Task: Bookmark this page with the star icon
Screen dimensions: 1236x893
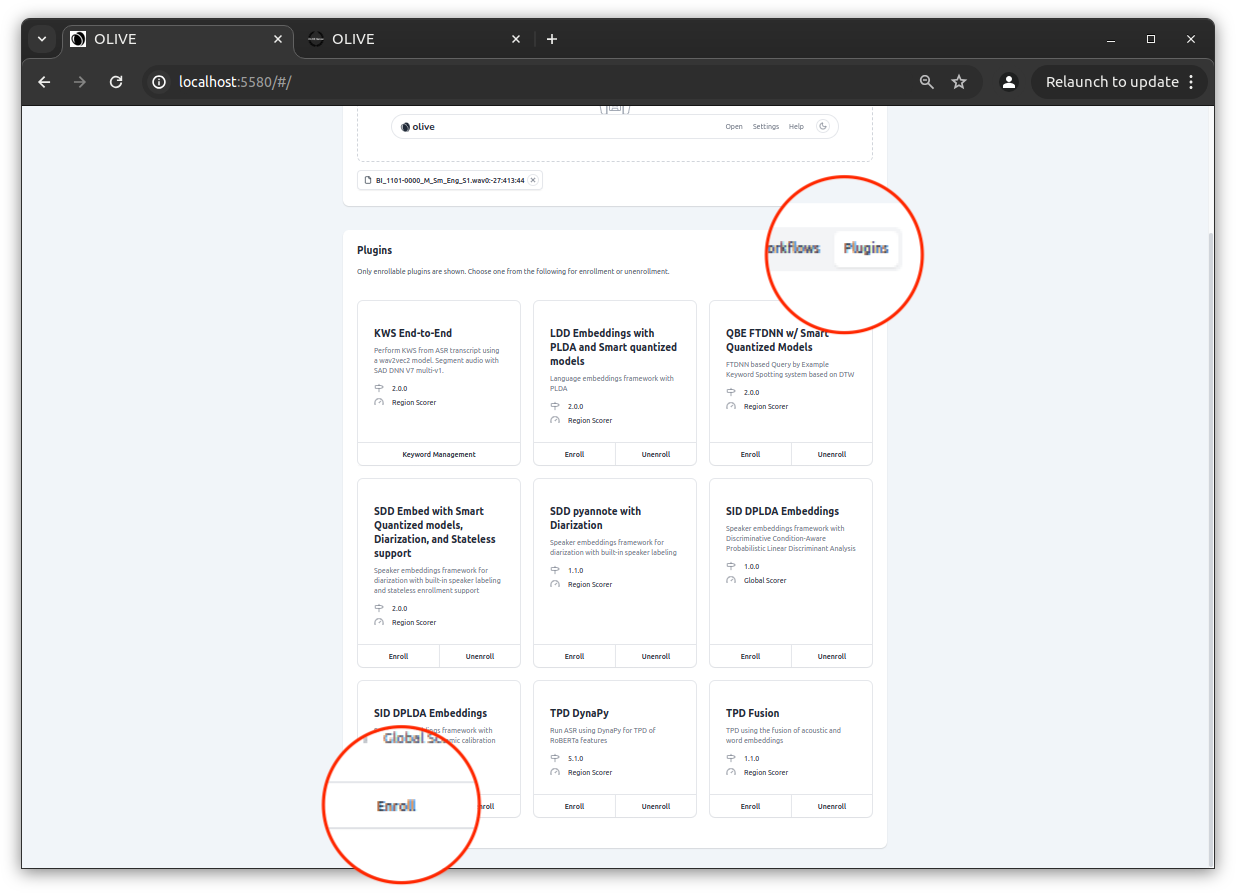Action: click(959, 82)
